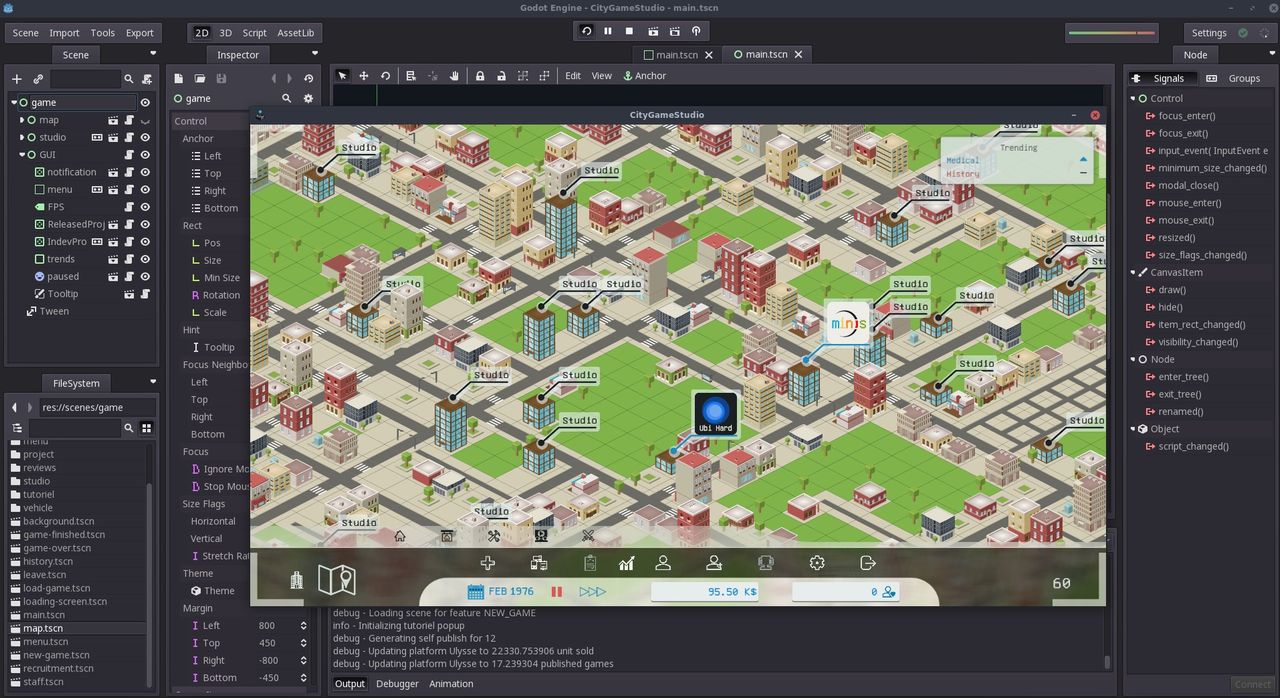1280x698 pixels.
Task: Select the Move mode tool in the editor toolbar
Action: [364, 76]
